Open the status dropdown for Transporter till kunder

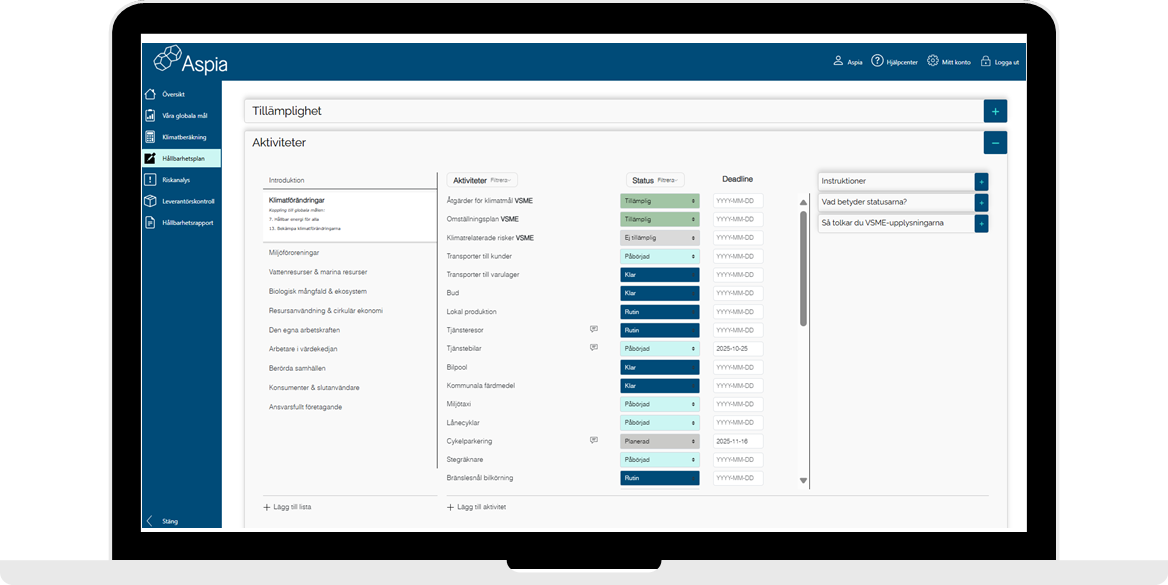click(659, 256)
